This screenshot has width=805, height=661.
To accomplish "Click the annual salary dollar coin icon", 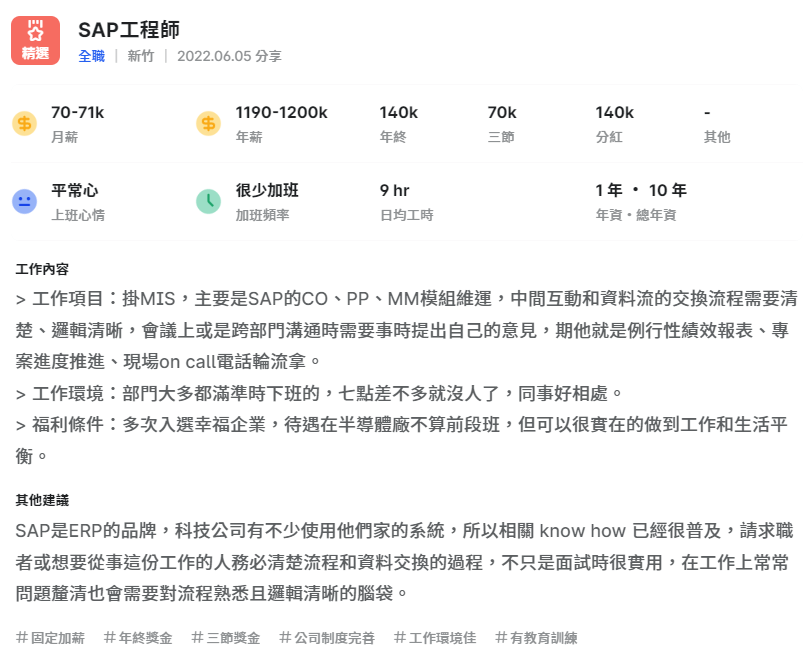I will 208,124.
